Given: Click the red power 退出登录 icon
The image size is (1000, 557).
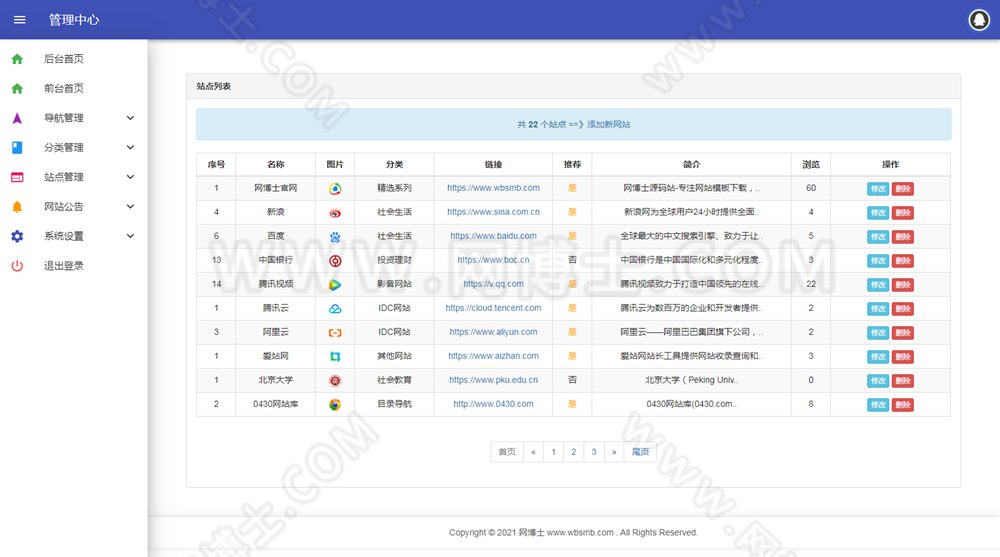Looking at the screenshot, I should (17, 265).
